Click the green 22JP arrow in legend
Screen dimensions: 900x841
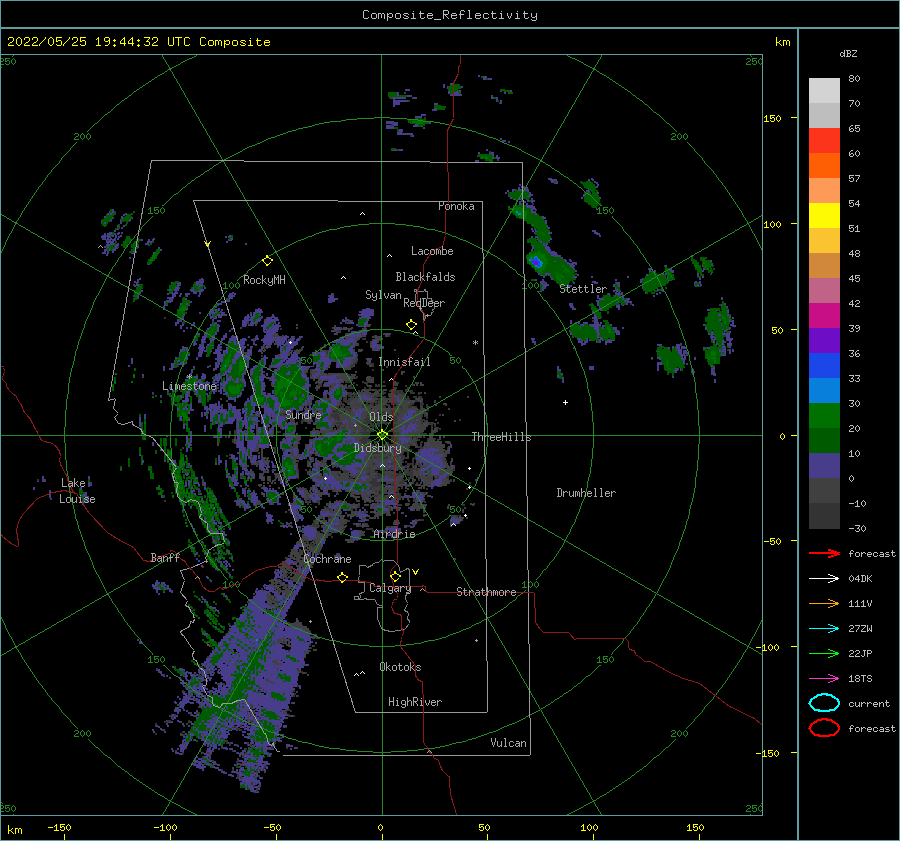[x=824, y=653]
